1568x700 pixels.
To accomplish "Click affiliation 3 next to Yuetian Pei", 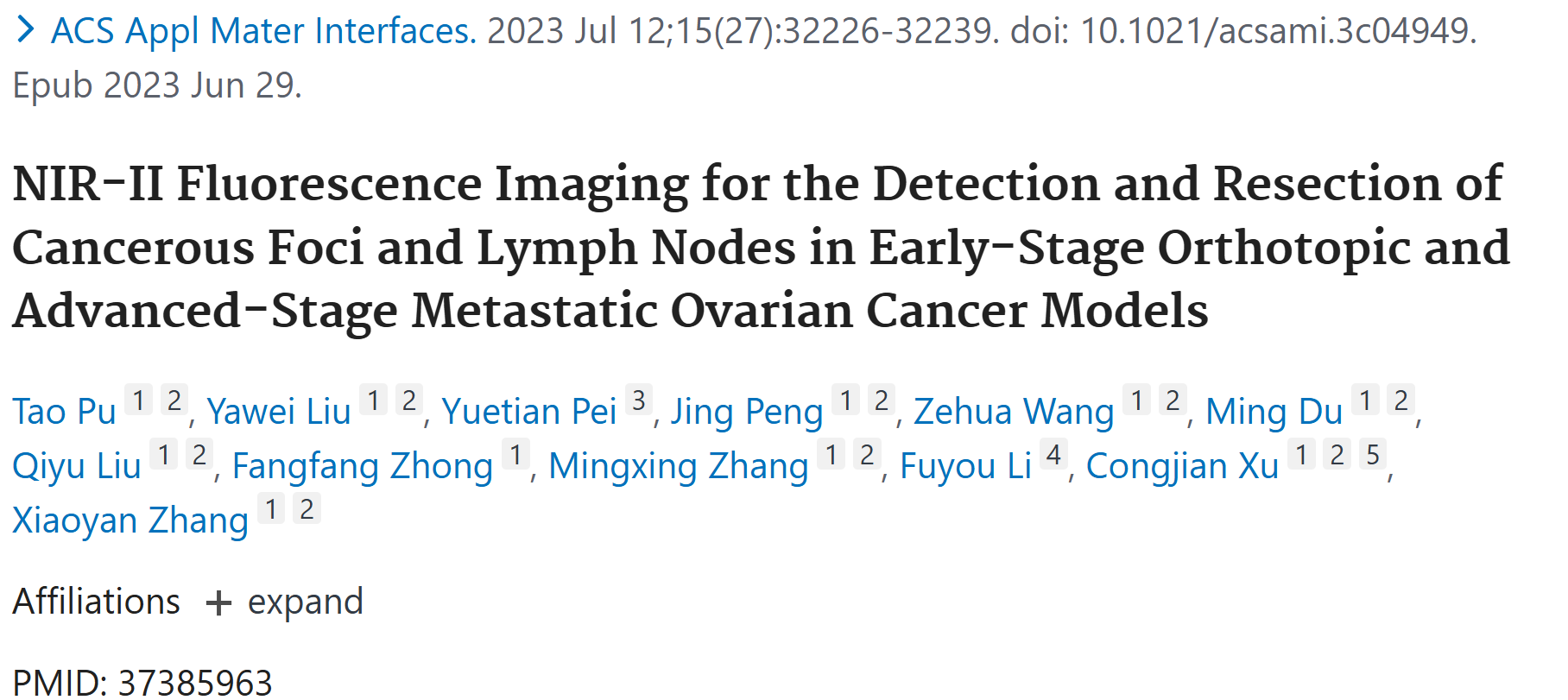I will (639, 400).
